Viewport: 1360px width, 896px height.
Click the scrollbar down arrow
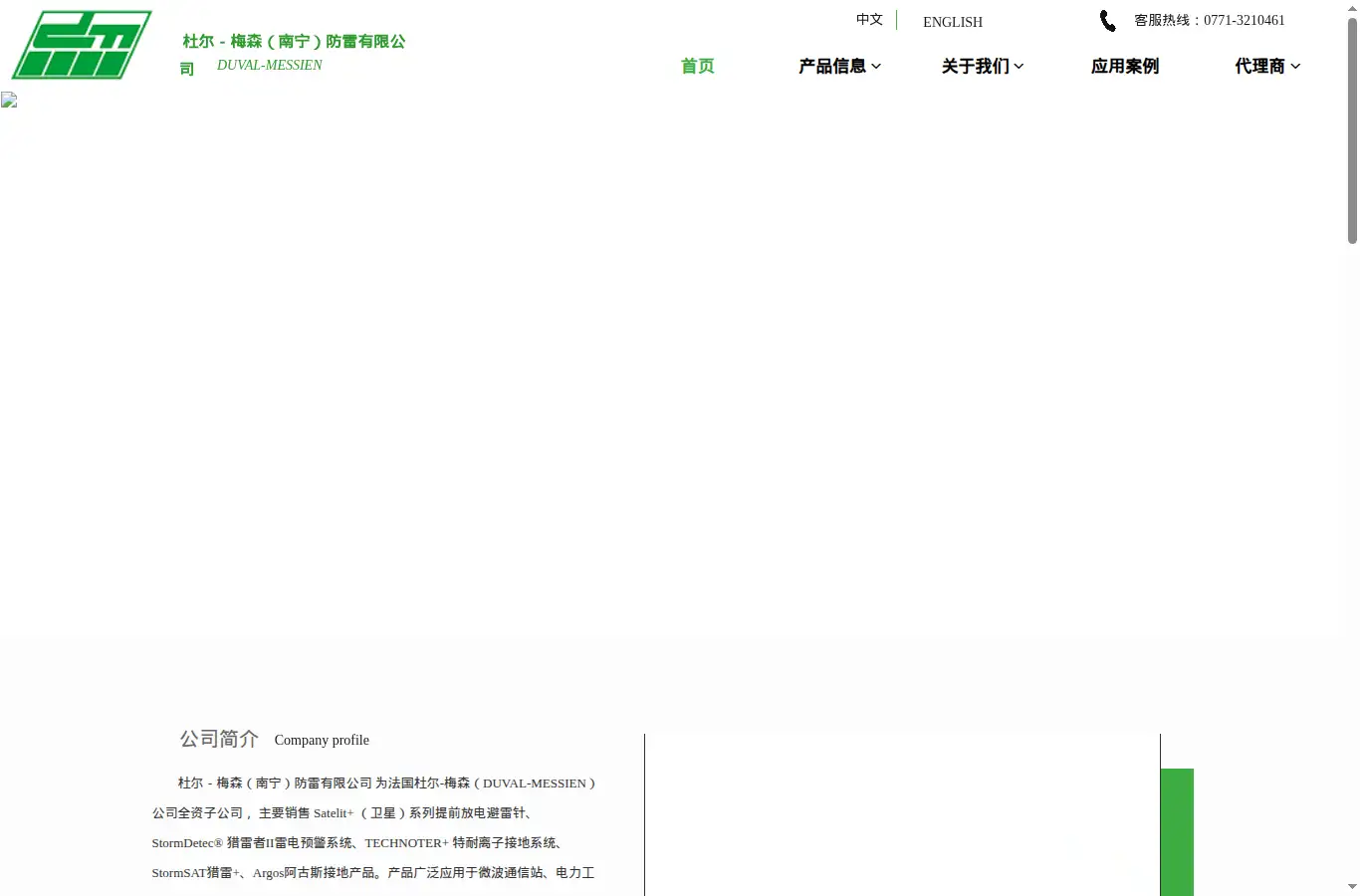point(1352,886)
